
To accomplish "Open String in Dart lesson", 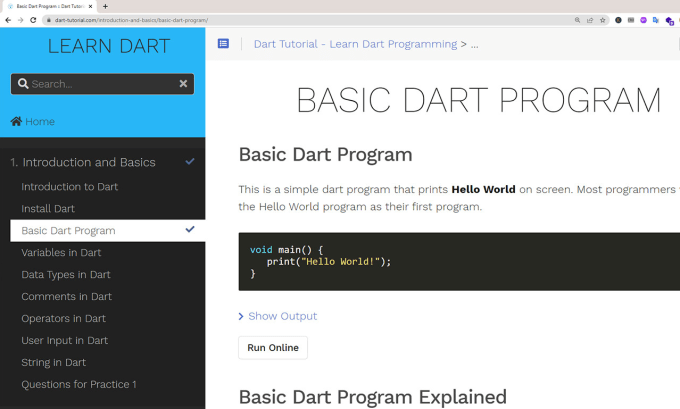I will point(53,363).
